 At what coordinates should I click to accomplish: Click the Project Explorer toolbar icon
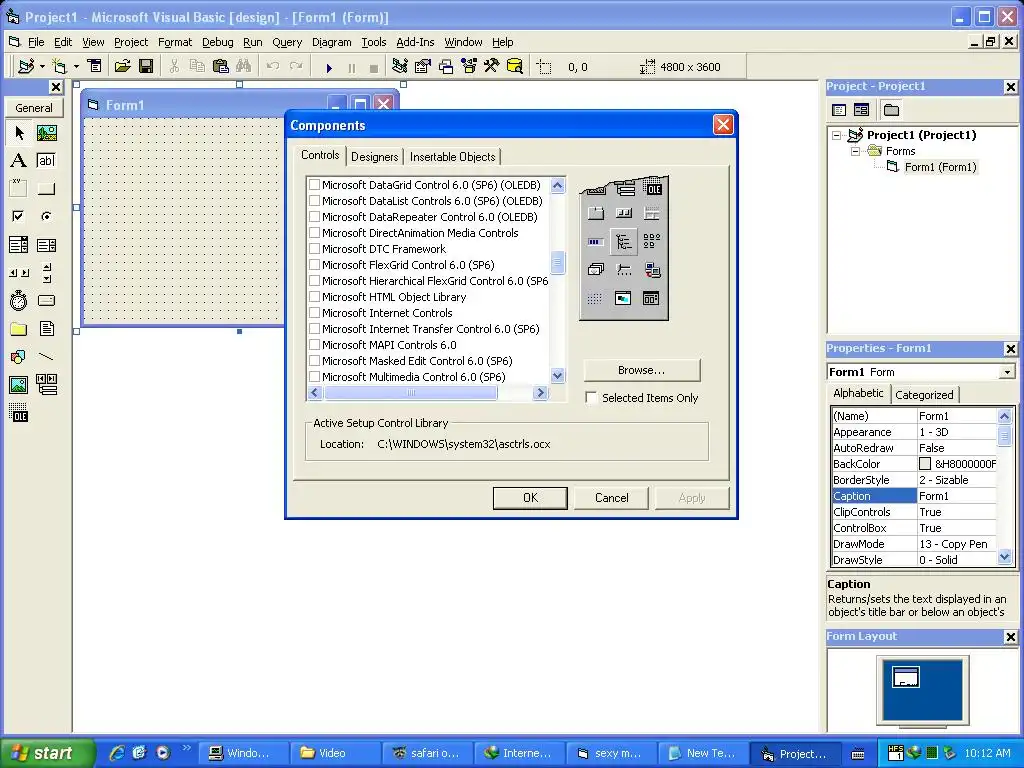click(x=400, y=67)
